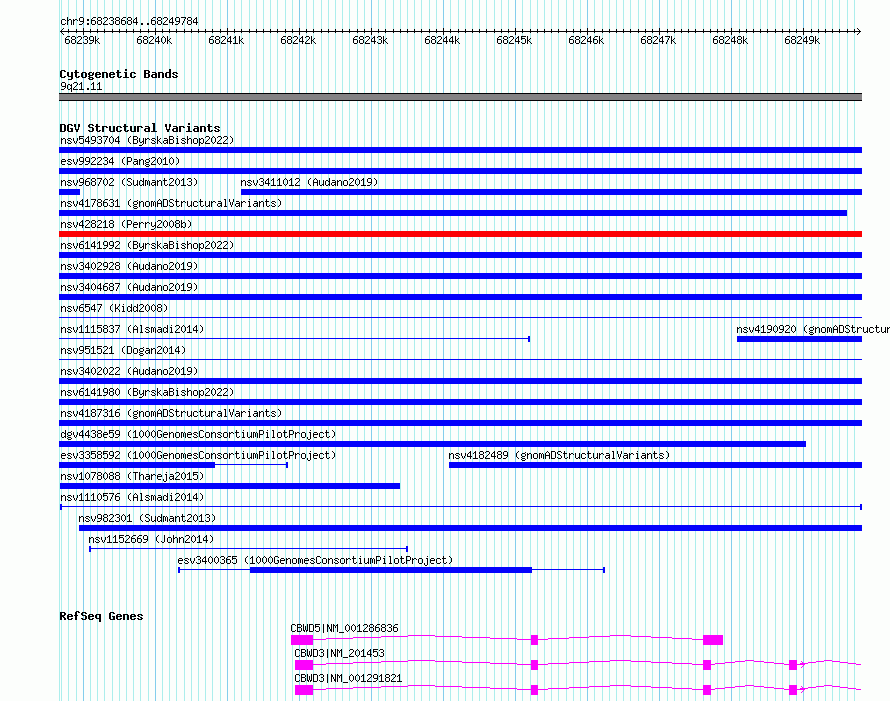Select nsv6547 (Kidd2008) variant label
890x701 pixels.
(x=114, y=308)
